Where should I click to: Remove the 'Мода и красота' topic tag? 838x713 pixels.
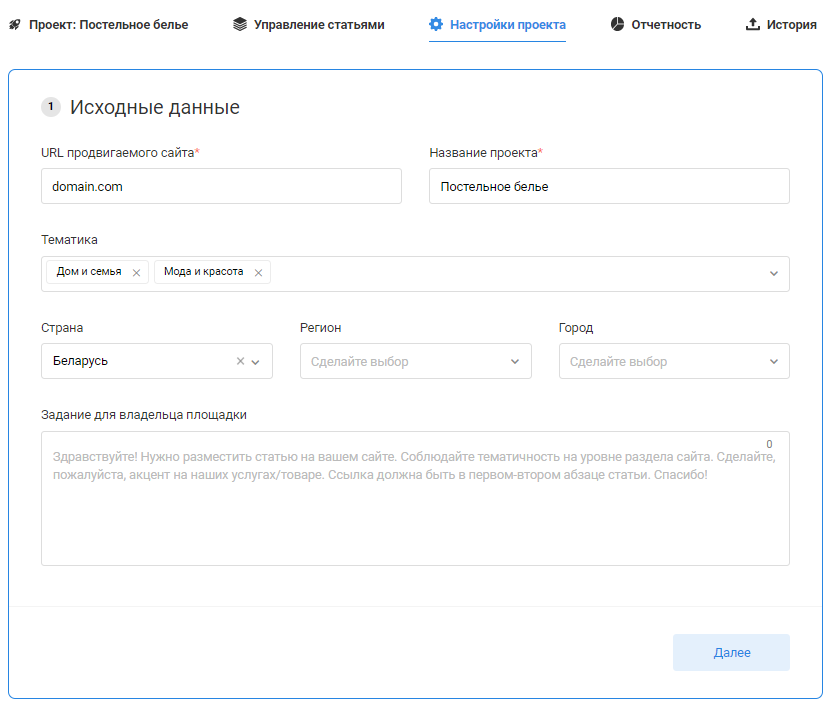click(x=258, y=272)
